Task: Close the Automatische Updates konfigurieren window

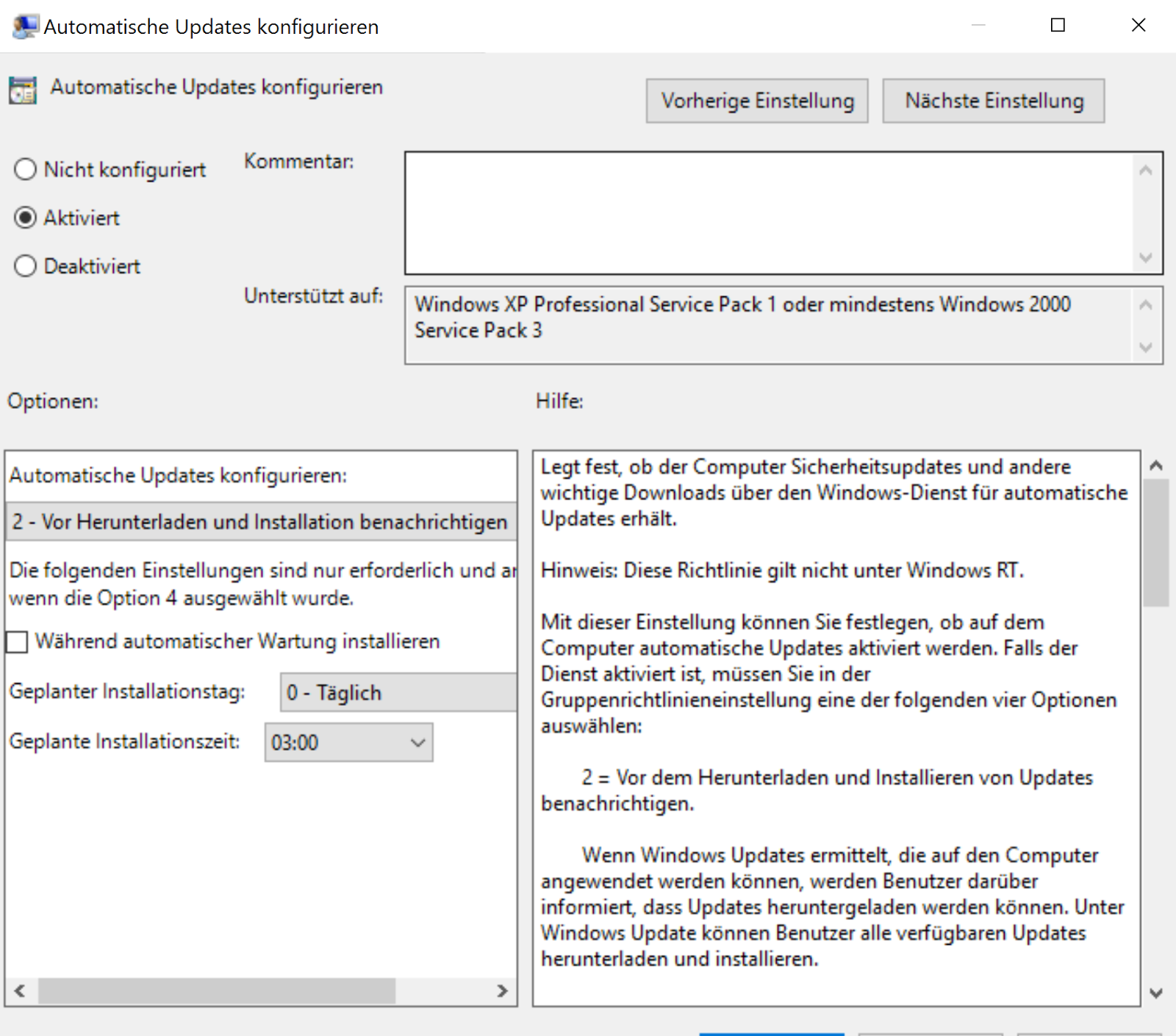Action: click(x=1139, y=26)
